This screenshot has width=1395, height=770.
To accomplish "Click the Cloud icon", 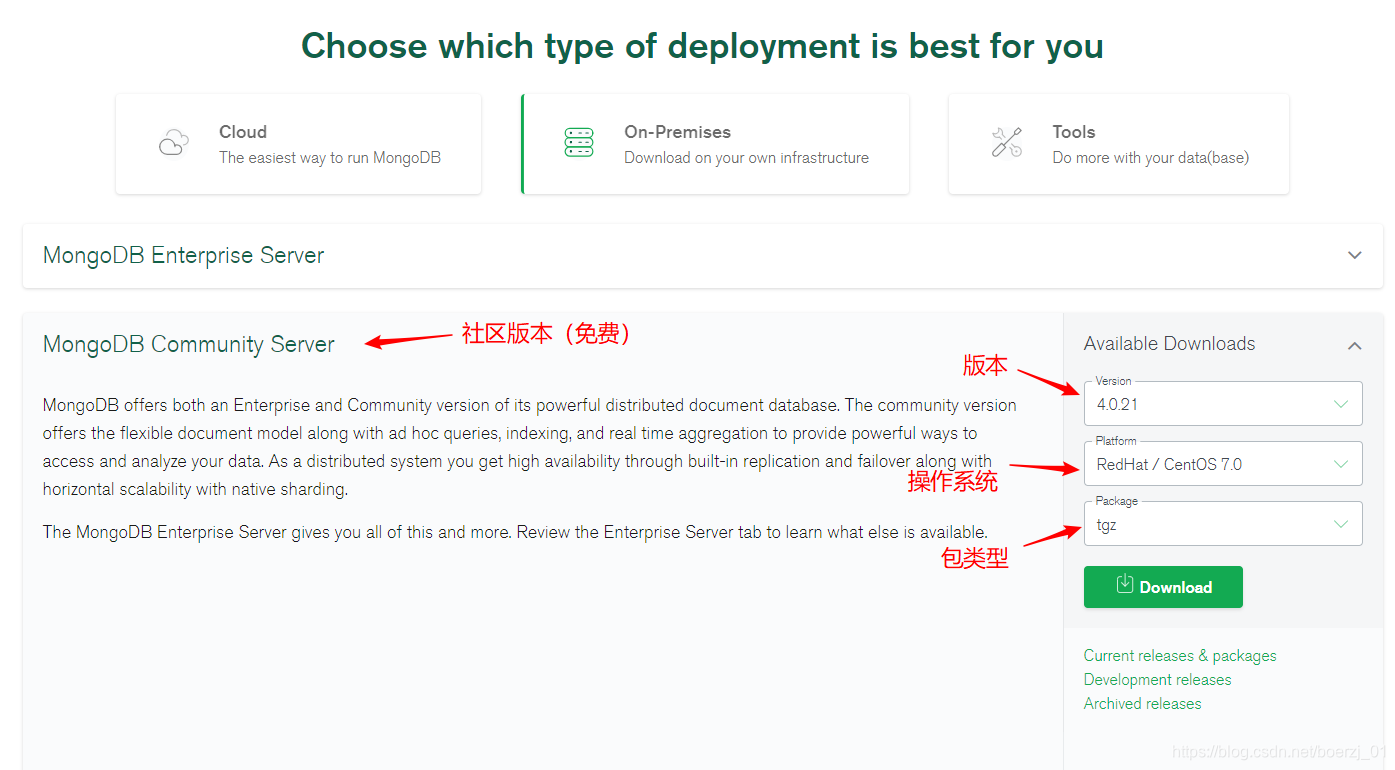I will 174,143.
